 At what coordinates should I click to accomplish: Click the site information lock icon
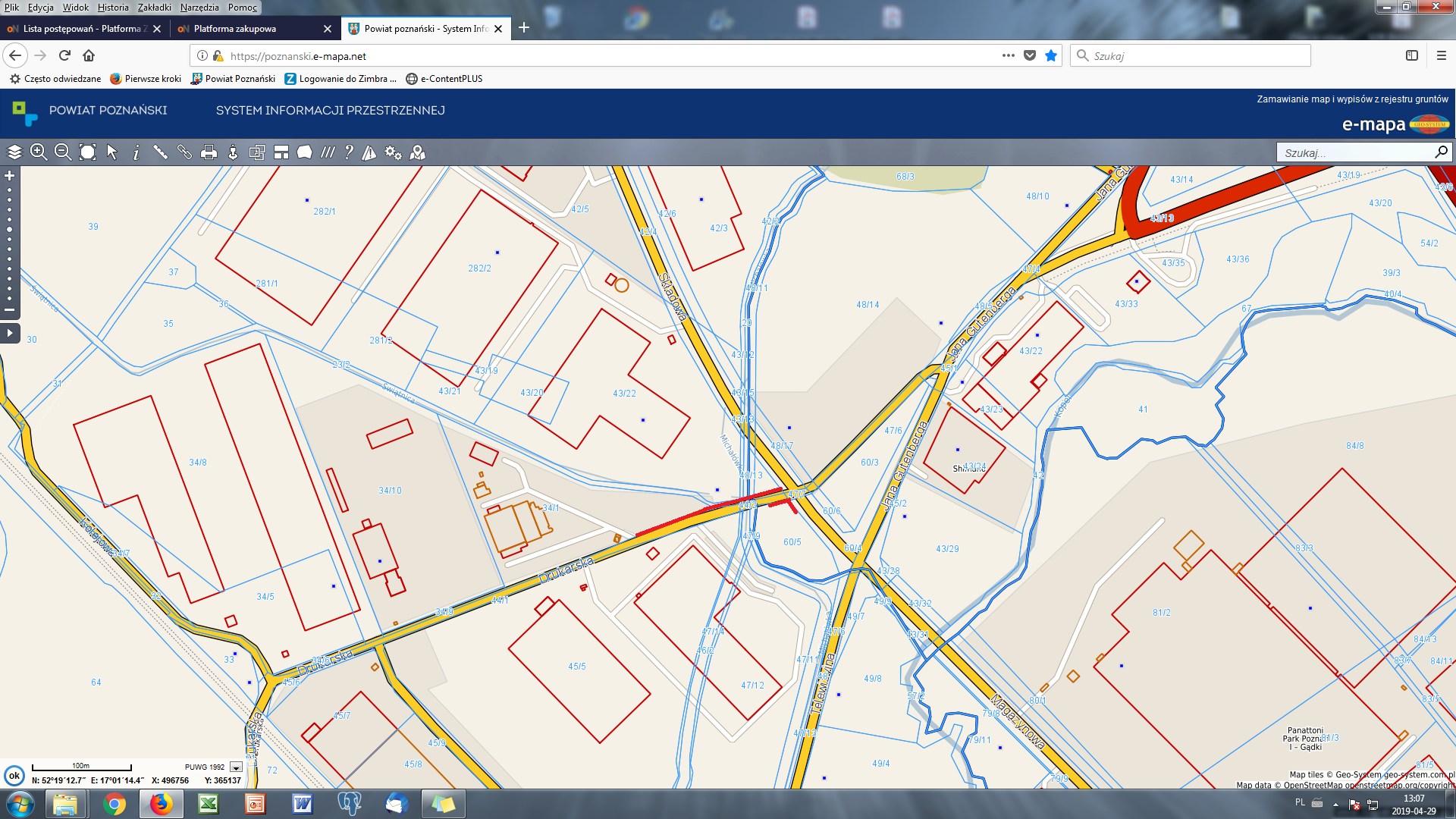218,56
